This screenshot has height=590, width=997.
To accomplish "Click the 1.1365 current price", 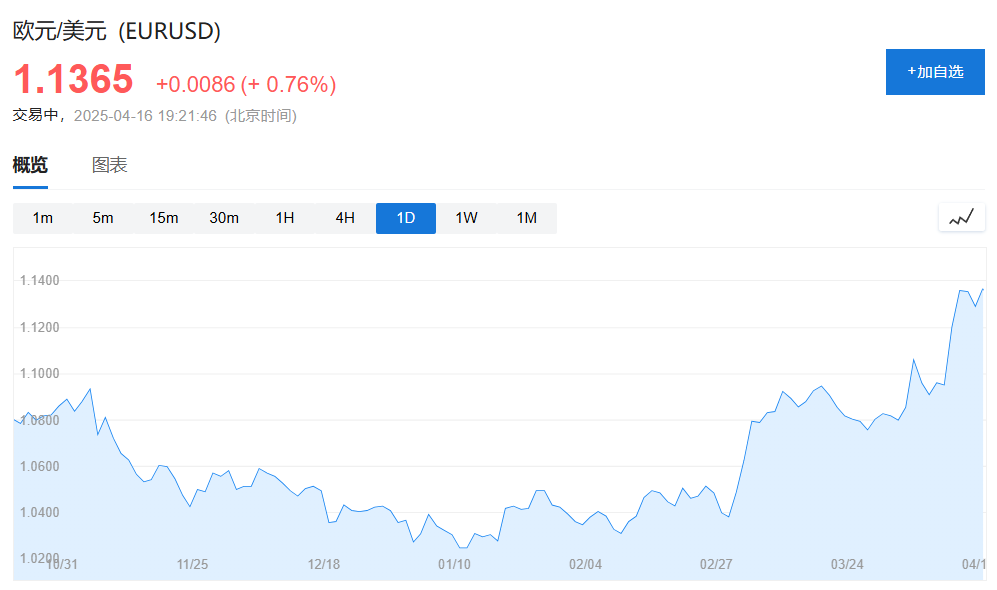I will click(x=73, y=79).
